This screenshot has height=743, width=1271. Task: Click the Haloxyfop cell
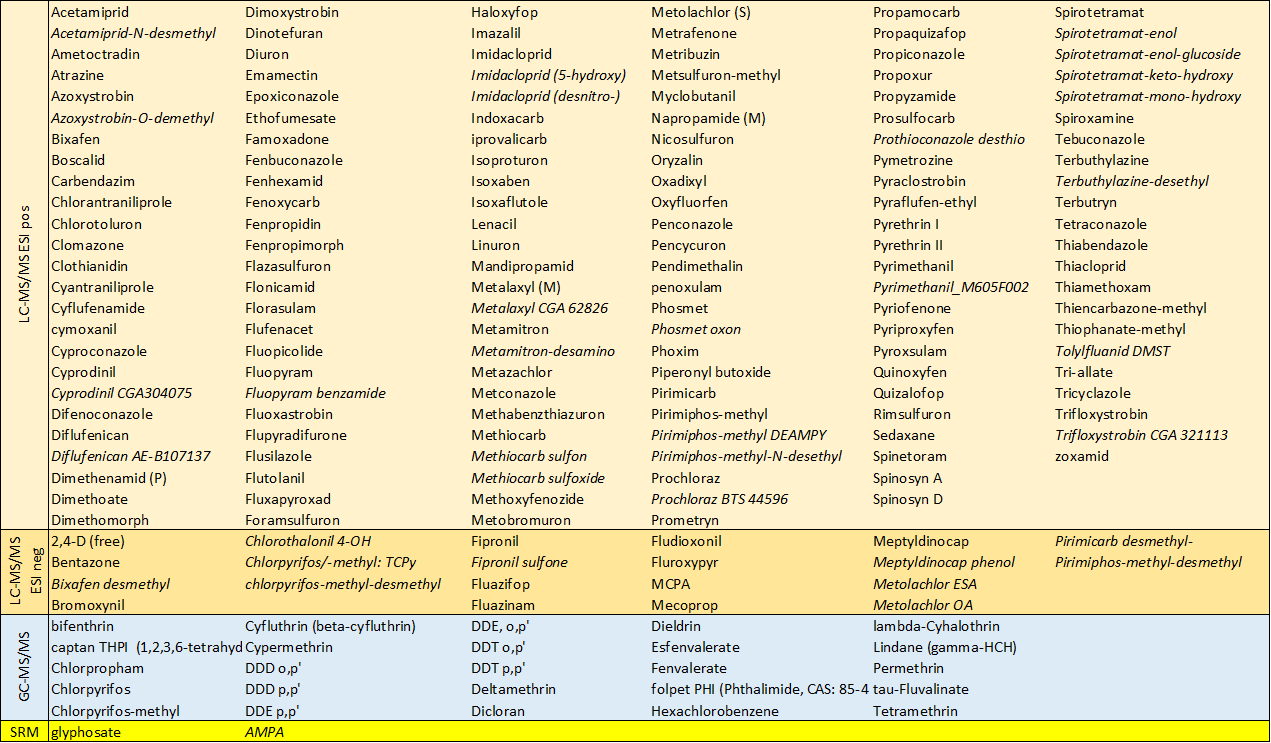coord(504,13)
